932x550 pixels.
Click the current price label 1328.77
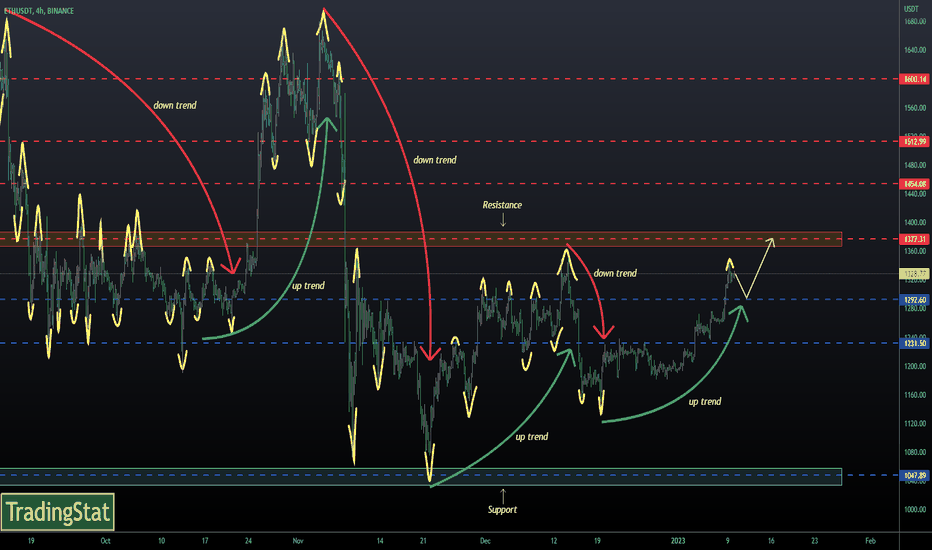click(x=915, y=274)
